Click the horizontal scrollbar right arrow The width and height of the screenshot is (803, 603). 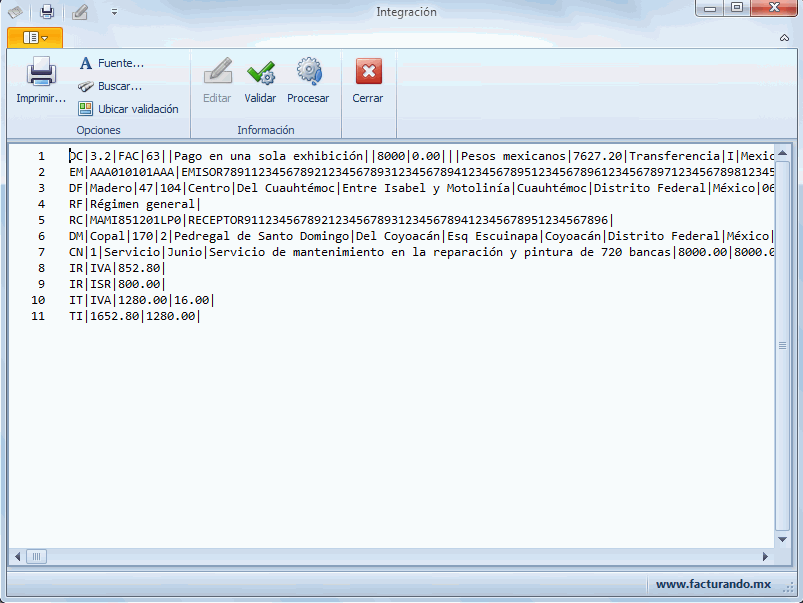[x=768, y=556]
